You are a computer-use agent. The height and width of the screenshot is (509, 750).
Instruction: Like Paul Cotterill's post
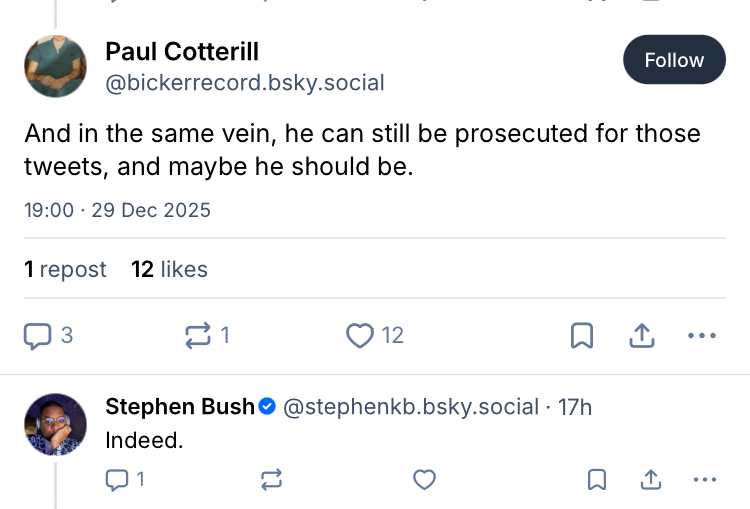(360, 336)
